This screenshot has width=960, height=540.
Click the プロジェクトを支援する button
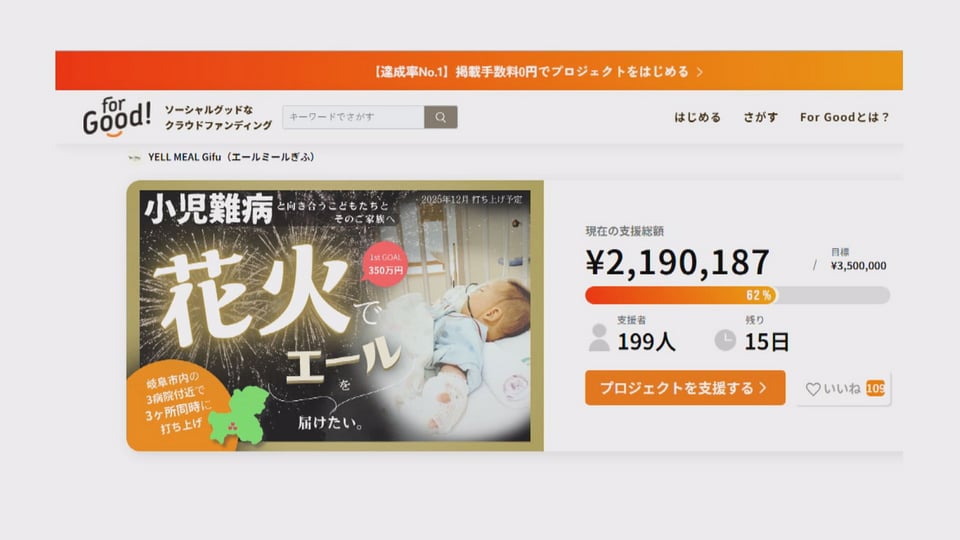coord(685,388)
